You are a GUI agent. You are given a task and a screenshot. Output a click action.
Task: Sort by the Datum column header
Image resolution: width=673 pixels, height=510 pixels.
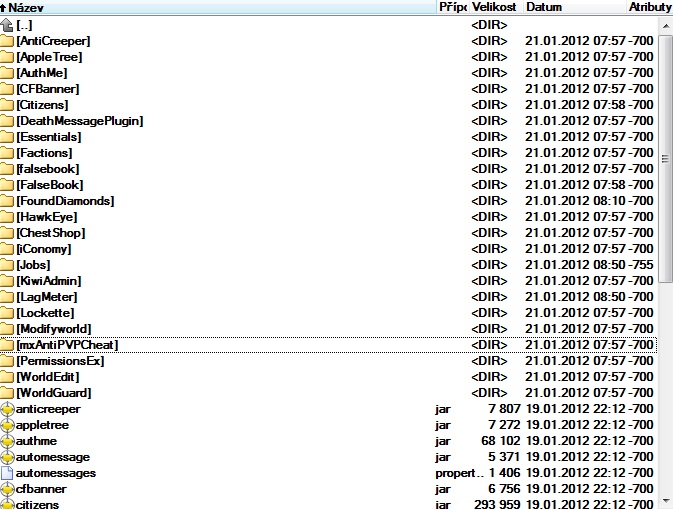click(574, 7)
